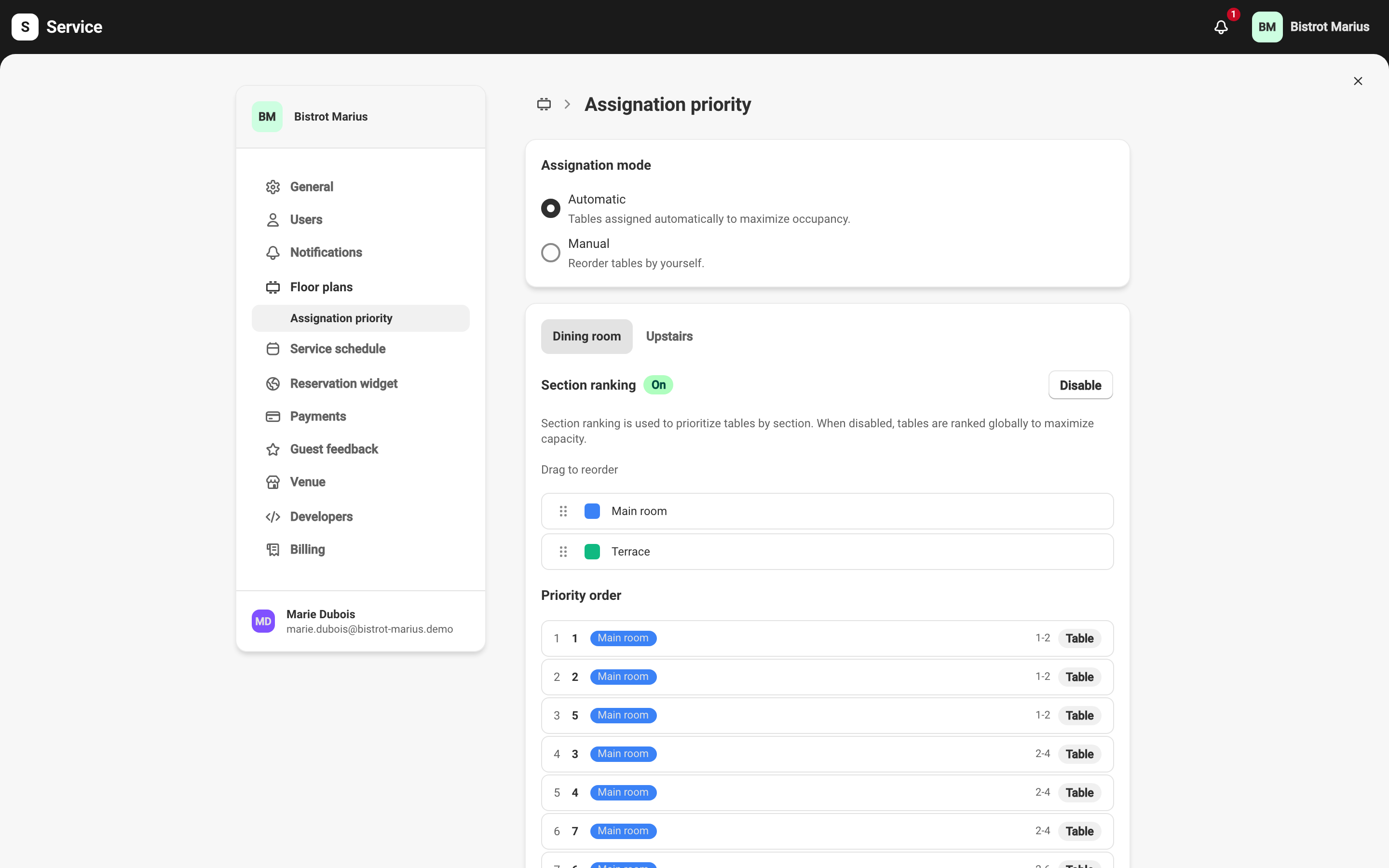Viewport: 1389px width, 868px height.
Task: Click priority row 4 for table 3
Action: [827, 754]
